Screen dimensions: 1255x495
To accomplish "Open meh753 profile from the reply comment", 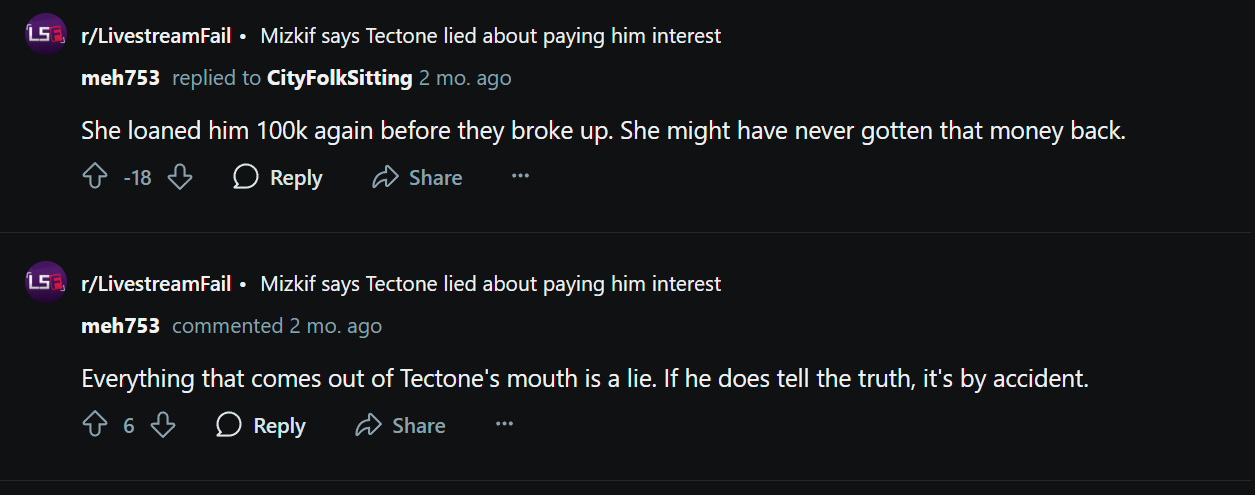I will [x=120, y=78].
